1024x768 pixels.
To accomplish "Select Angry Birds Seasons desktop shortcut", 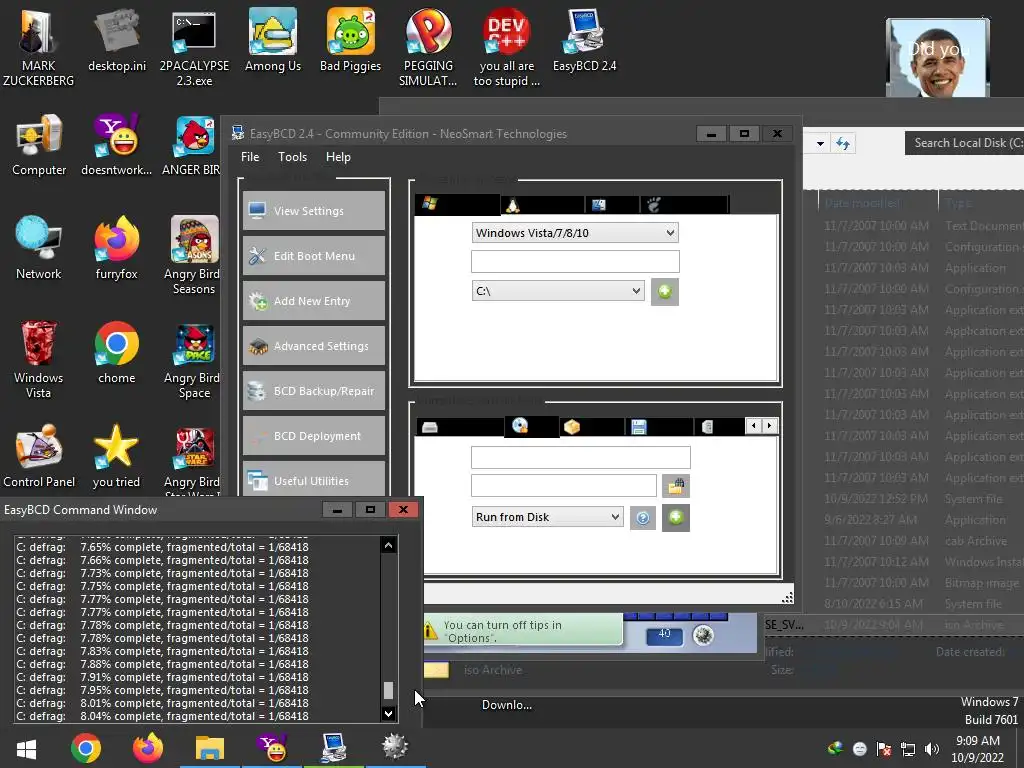I will pyautogui.click(x=194, y=255).
